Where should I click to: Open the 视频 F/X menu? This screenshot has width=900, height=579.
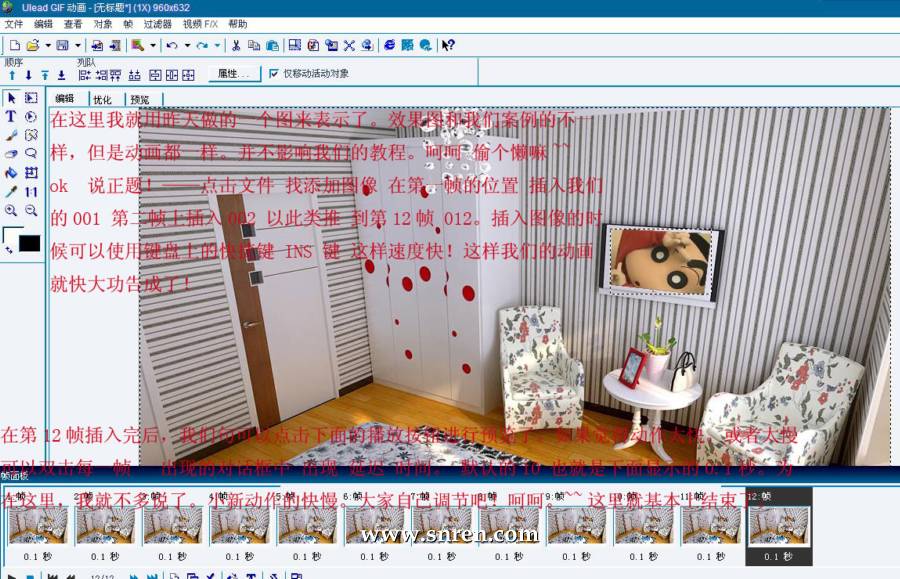pyautogui.click(x=200, y=24)
